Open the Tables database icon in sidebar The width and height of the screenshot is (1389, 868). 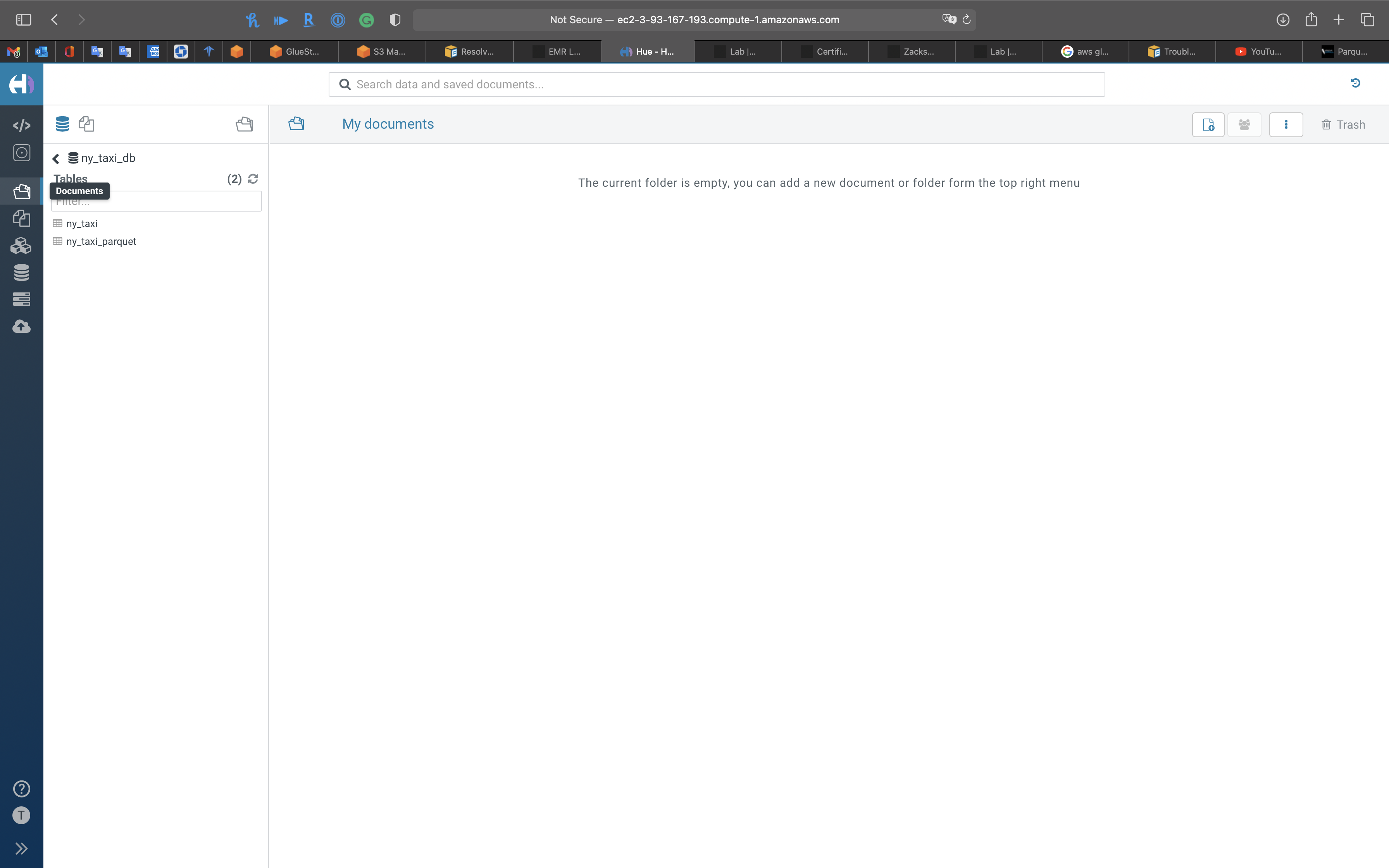[21, 273]
